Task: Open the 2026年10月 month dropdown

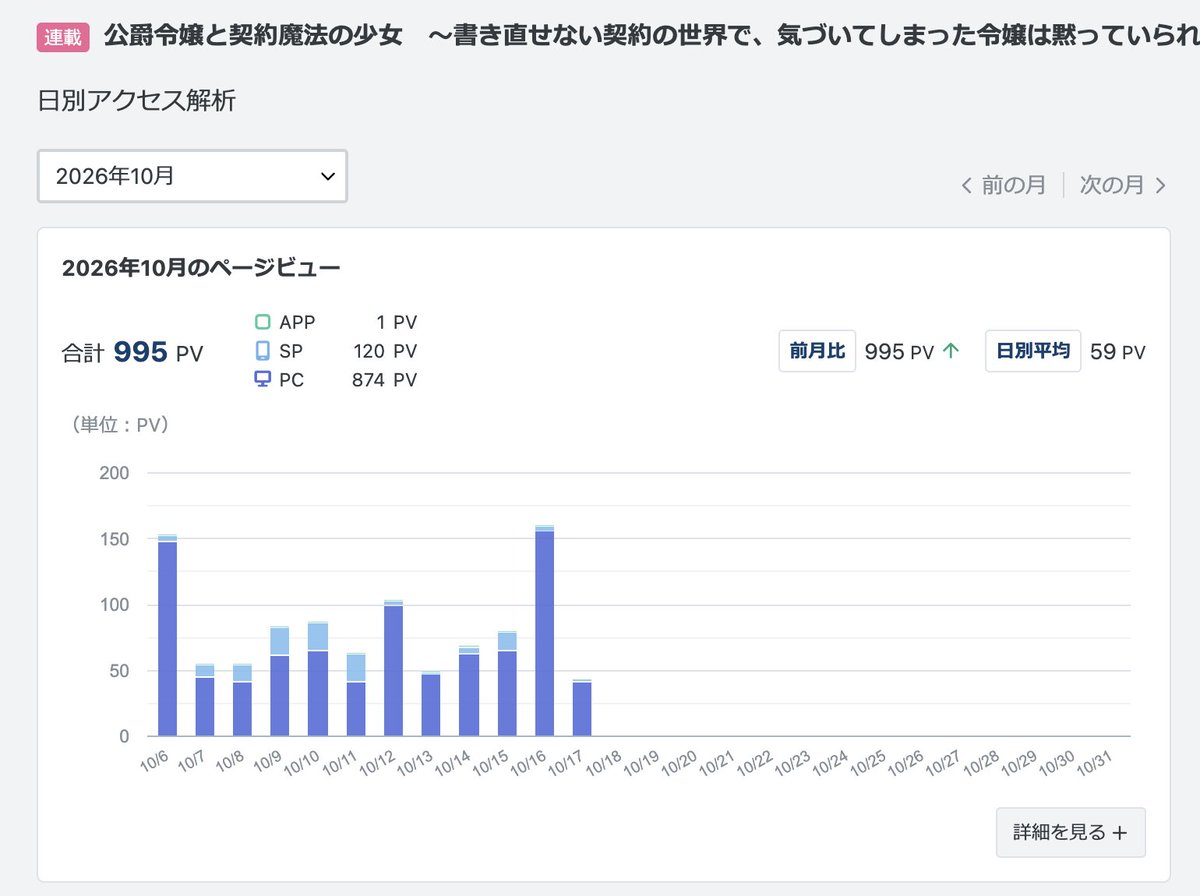Action: pyautogui.click(x=192, y=176)
